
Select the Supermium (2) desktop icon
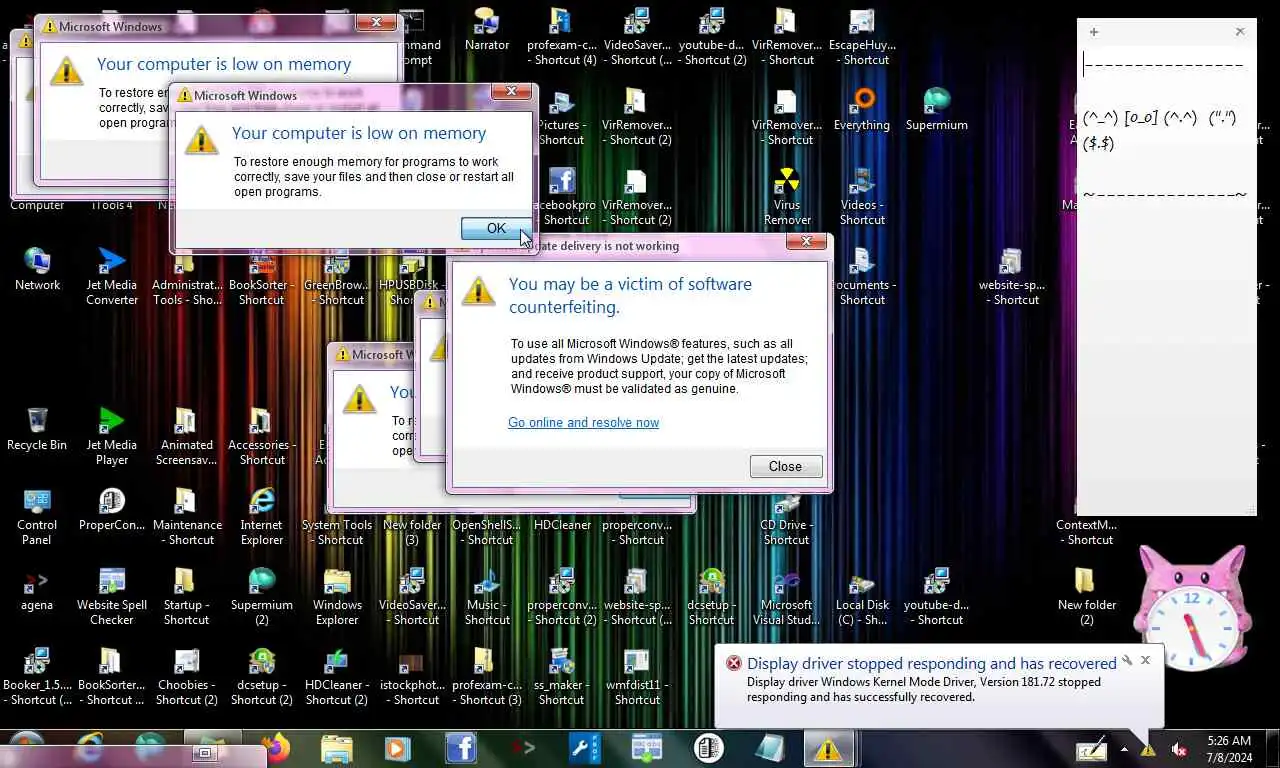coord(262,597)
